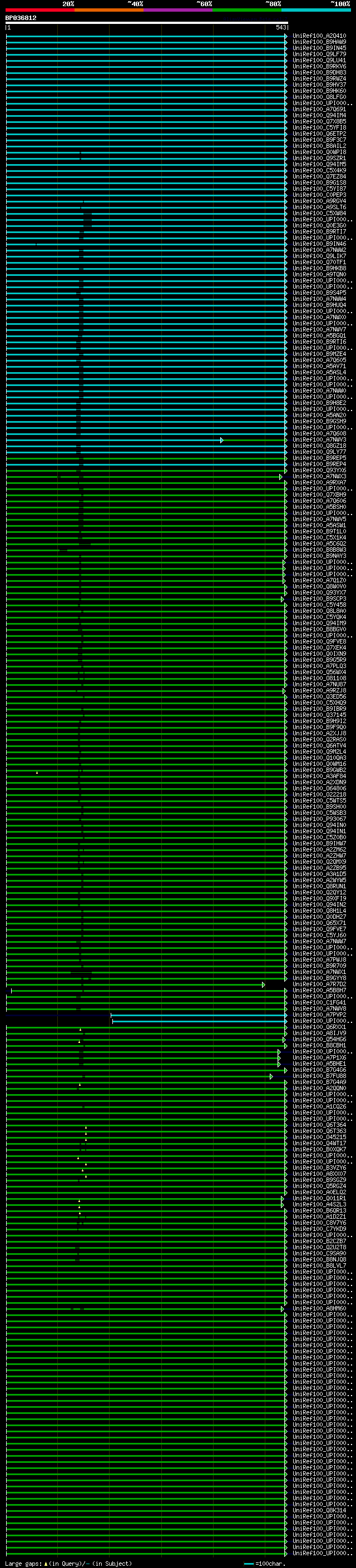Select the UniRef100_Q8GZ18 entry
Screen dimensions: 356x1568
click(x=319, y=446)
